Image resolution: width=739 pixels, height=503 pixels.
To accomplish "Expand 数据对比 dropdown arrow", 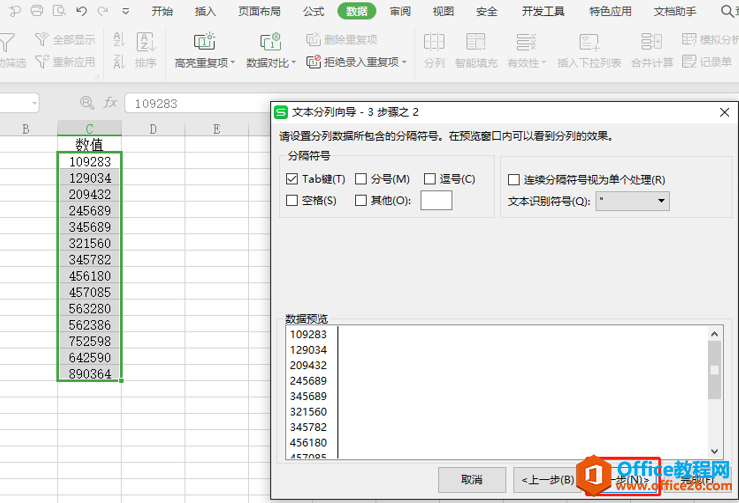I will (294, 62).
